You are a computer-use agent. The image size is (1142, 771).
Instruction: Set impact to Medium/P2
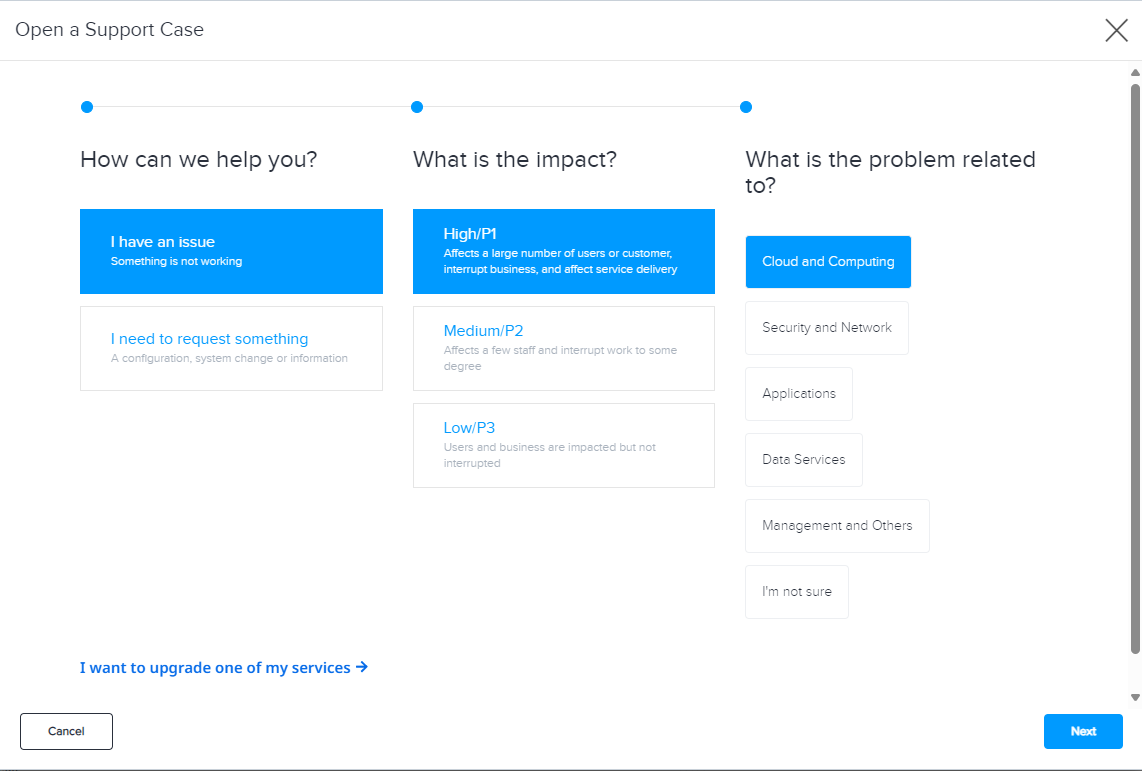(564, 348)
